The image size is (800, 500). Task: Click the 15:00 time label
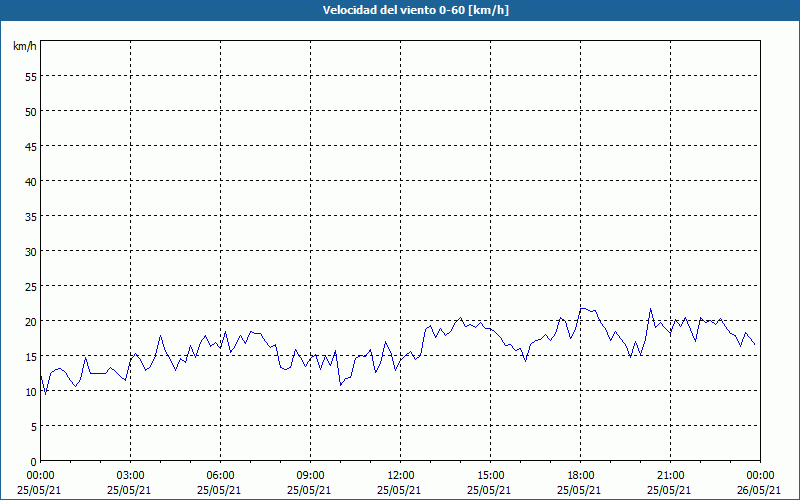click(x=490, y=476)
